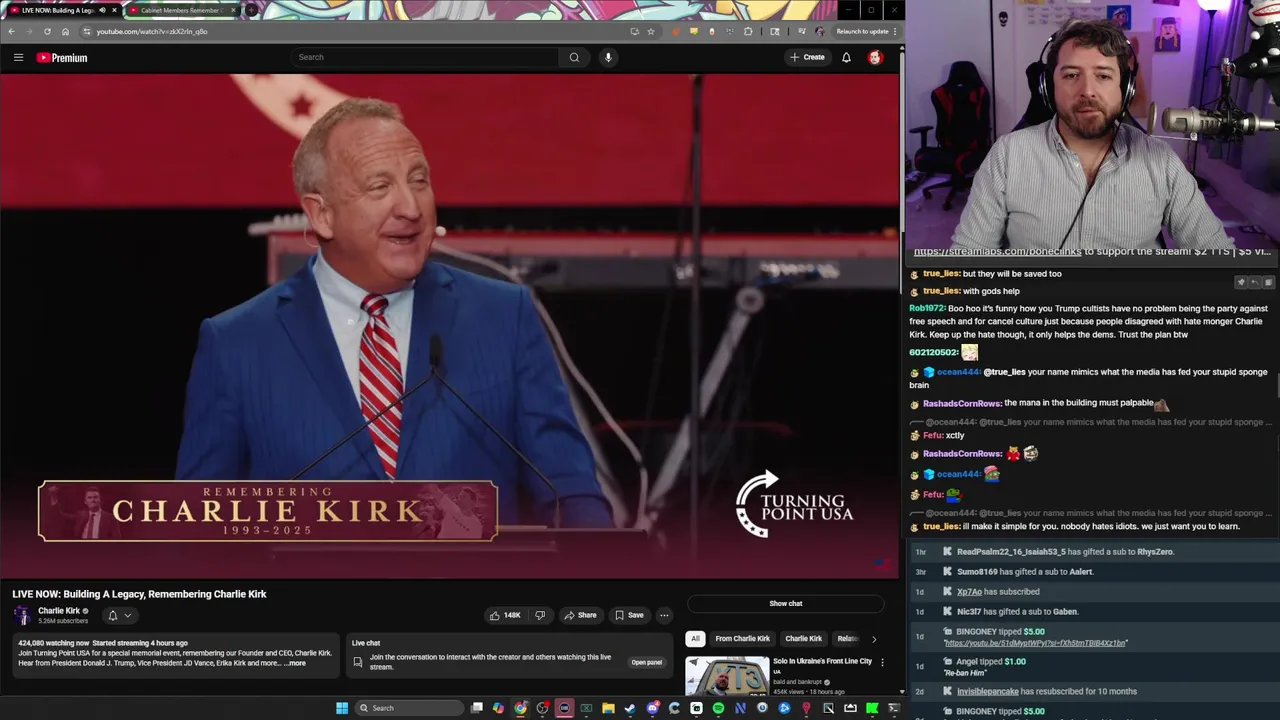Open browser home page button
Viewport: 1280px width, 720px height.
click(x=65, y=31)
